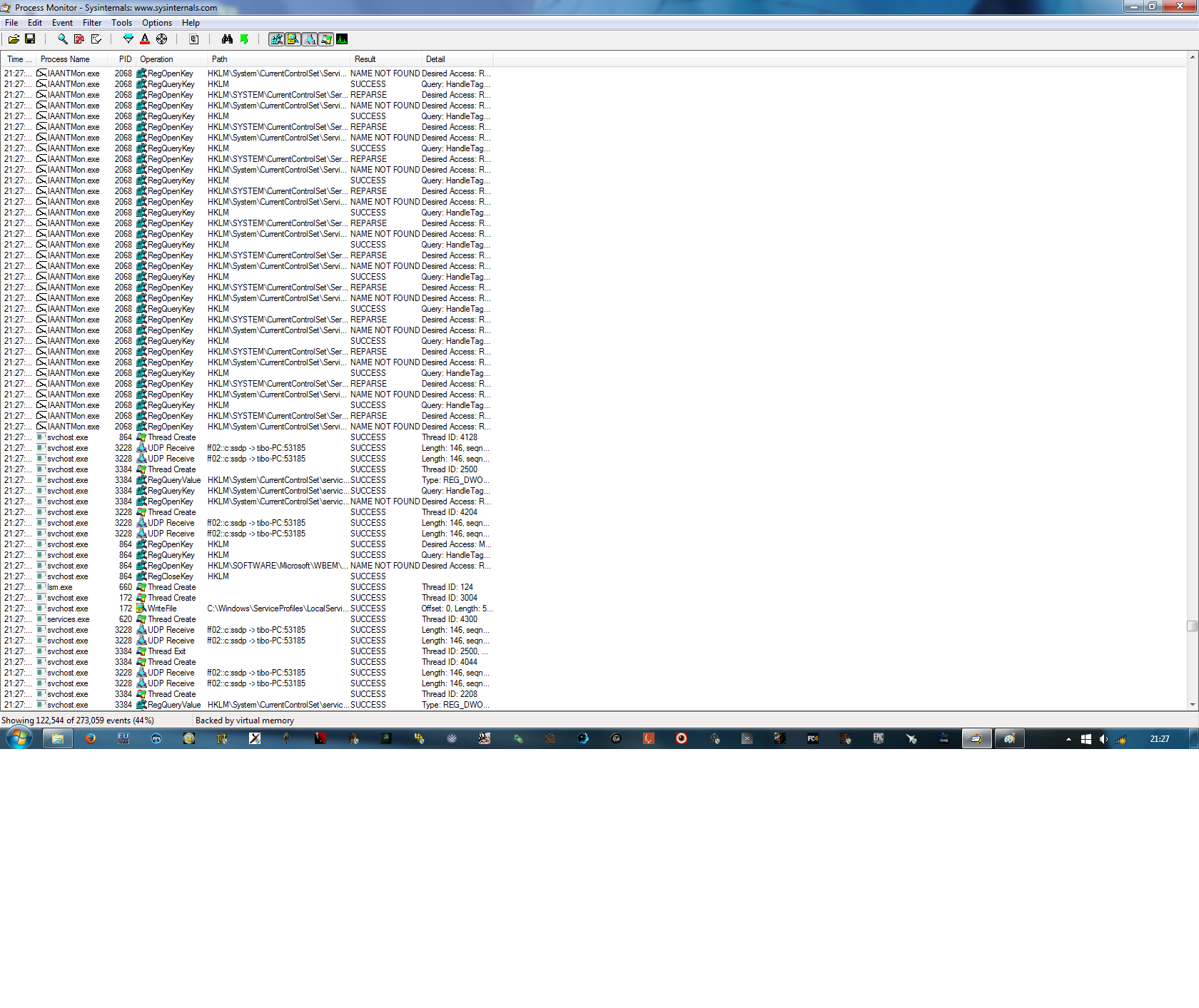Click the vertical scrollbar down arrow
This screenshot has width=1199, height=1008.
pos(1193,705)
